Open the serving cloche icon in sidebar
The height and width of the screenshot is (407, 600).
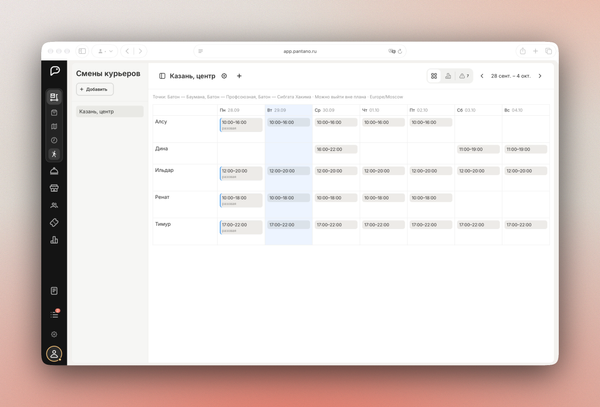click(54, 171)
